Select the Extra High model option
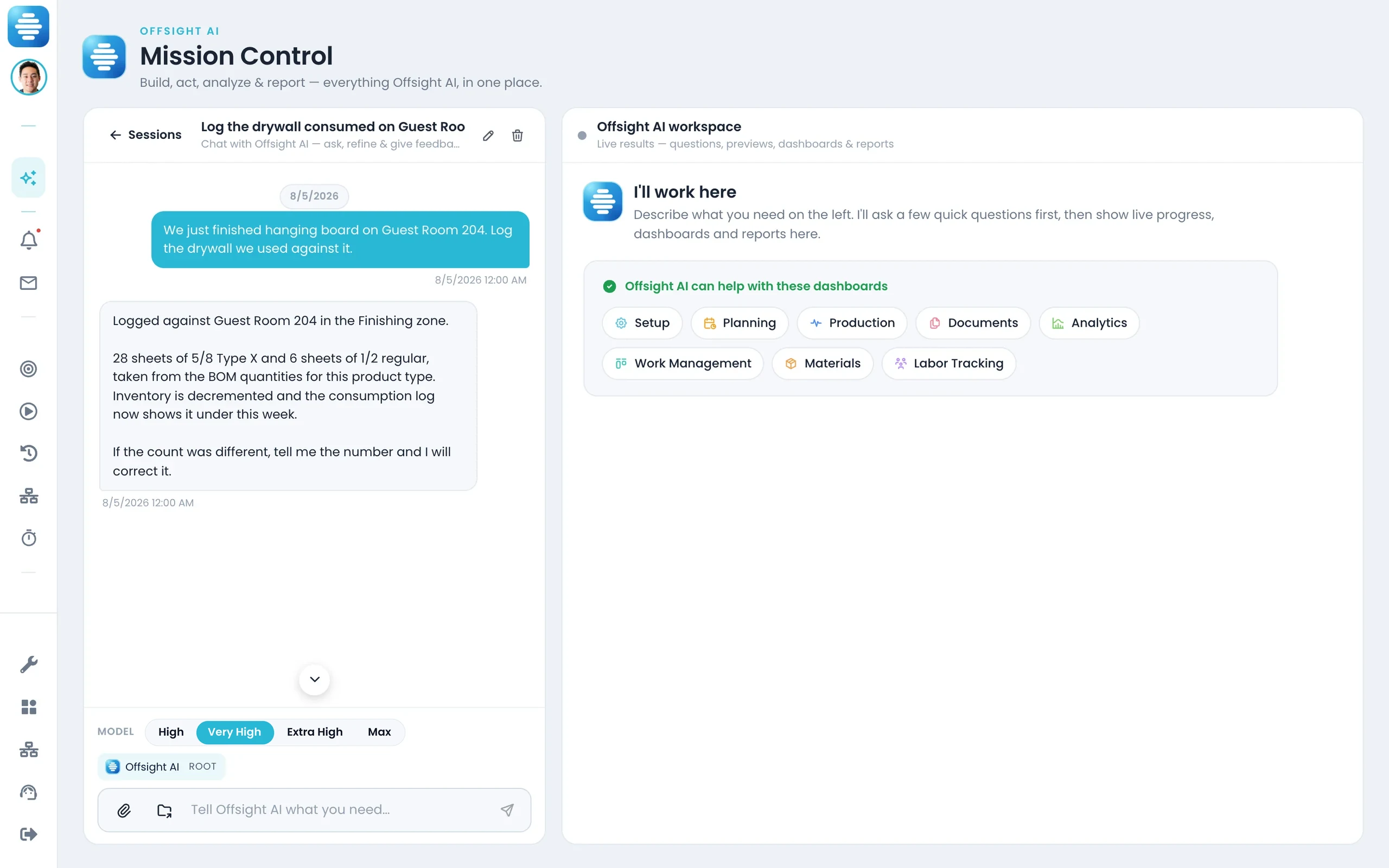 (315, 732)
